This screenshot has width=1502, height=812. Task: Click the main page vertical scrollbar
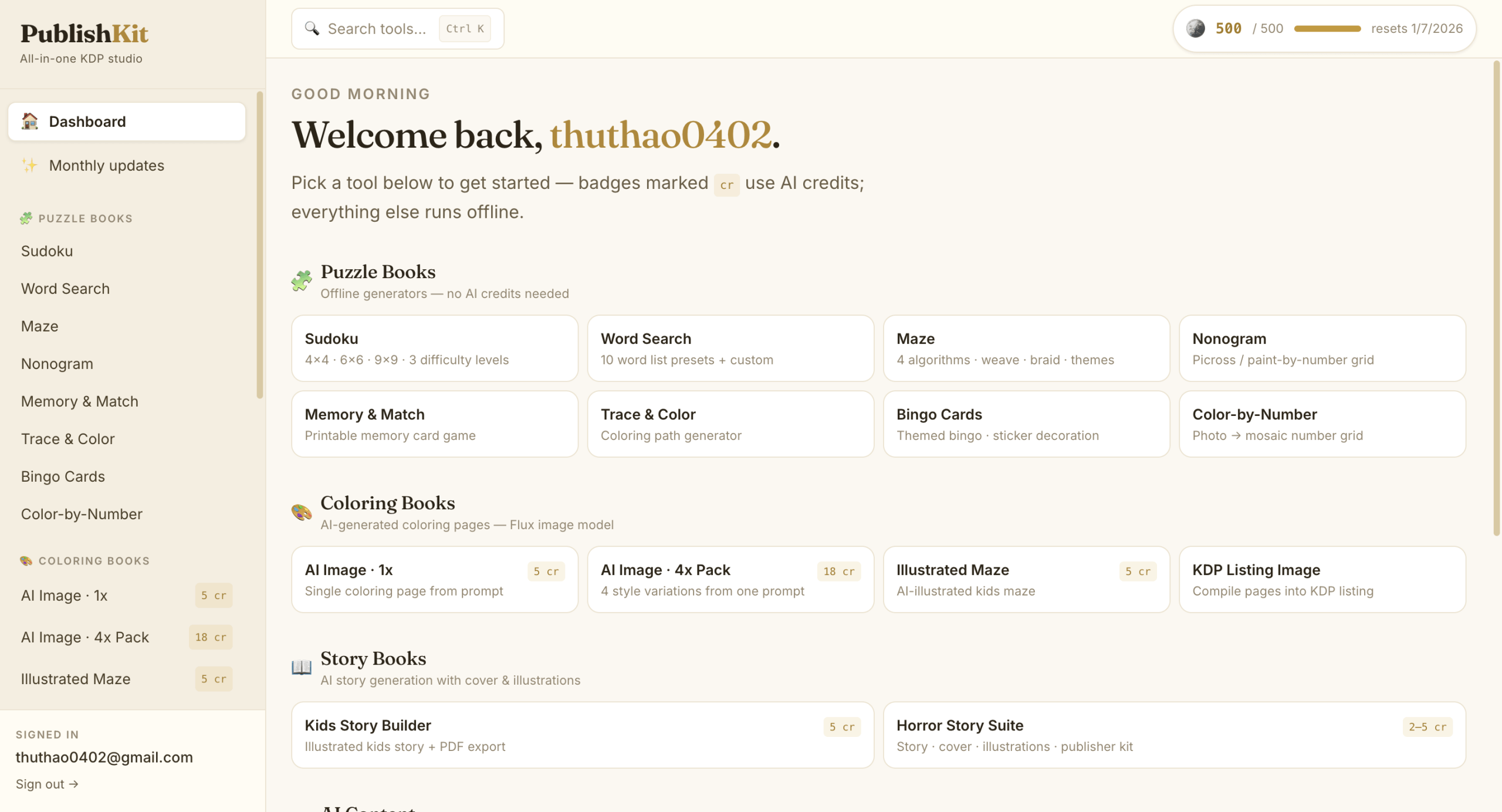coord(1496,298)
